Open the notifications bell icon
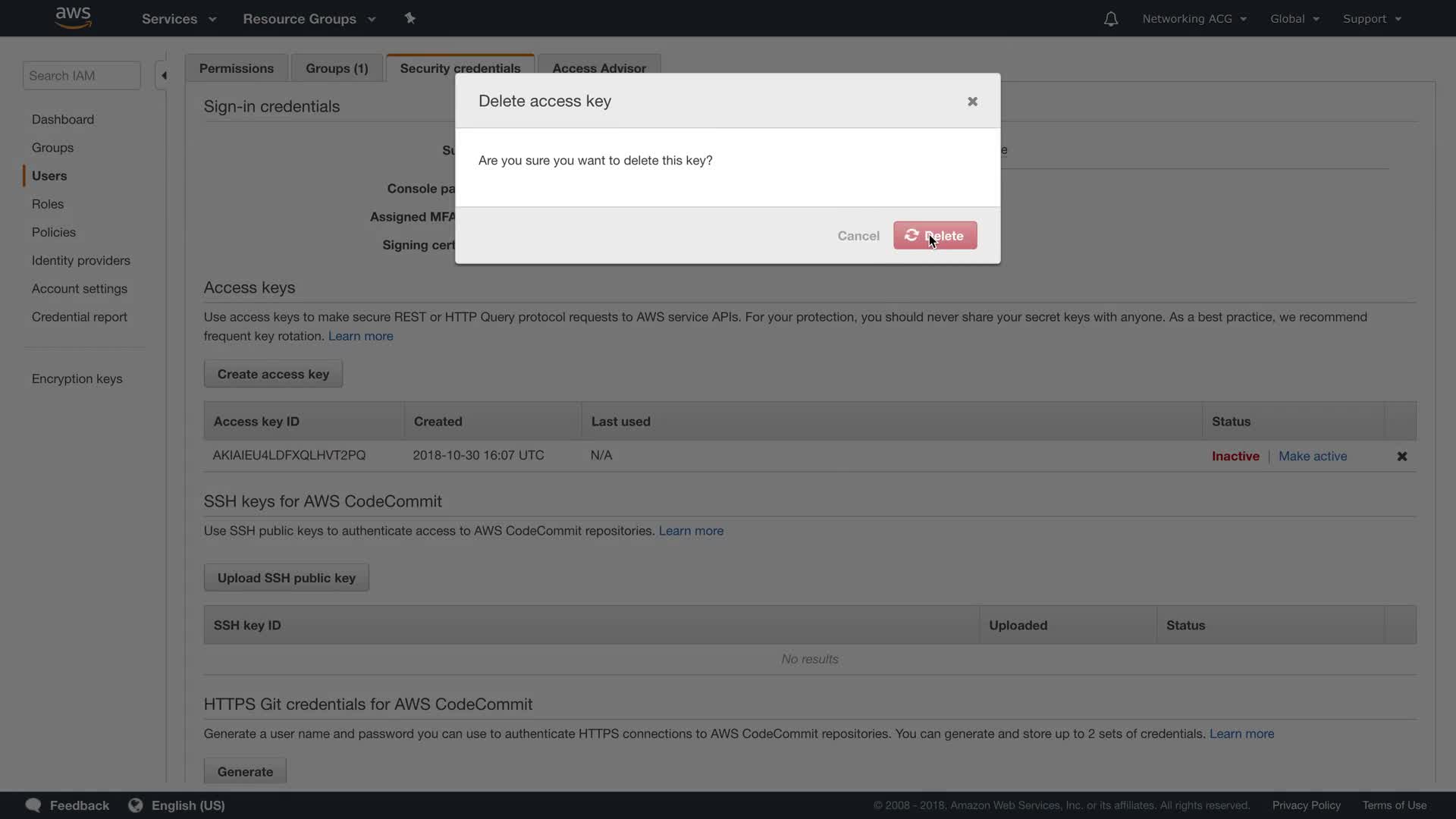The height and width of the screenshot is (819, 1456). [1110, 19]
